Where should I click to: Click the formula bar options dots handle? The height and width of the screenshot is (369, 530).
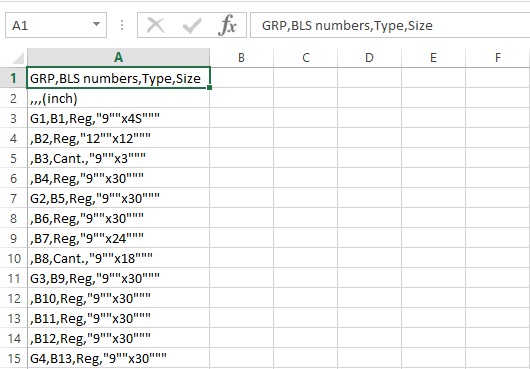click(122, 25)
